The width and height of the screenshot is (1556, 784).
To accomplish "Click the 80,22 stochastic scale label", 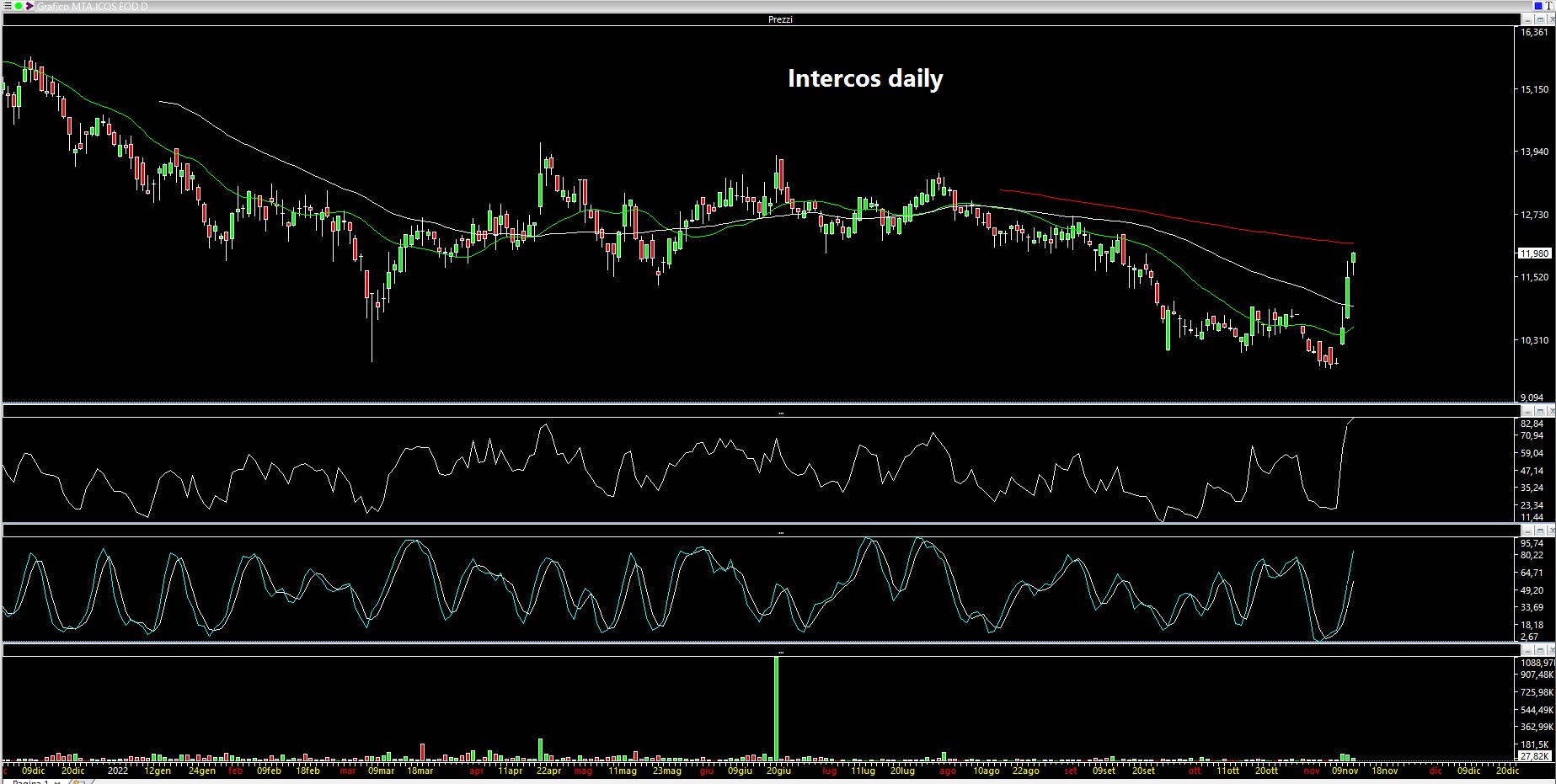I will [1532, 555].
